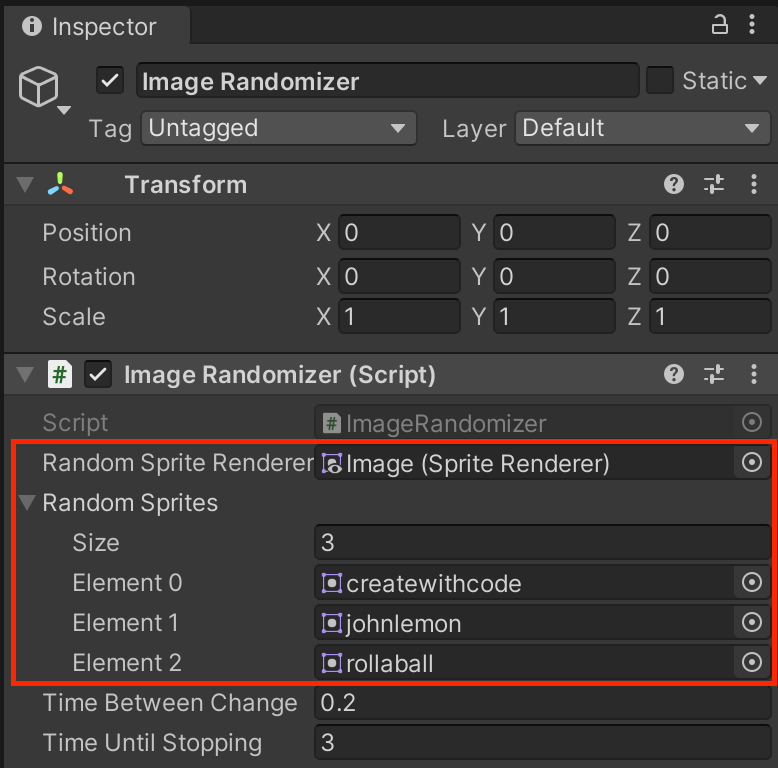Select the Inspector tab
Viewport: 778px width, 768px height.
90,26
